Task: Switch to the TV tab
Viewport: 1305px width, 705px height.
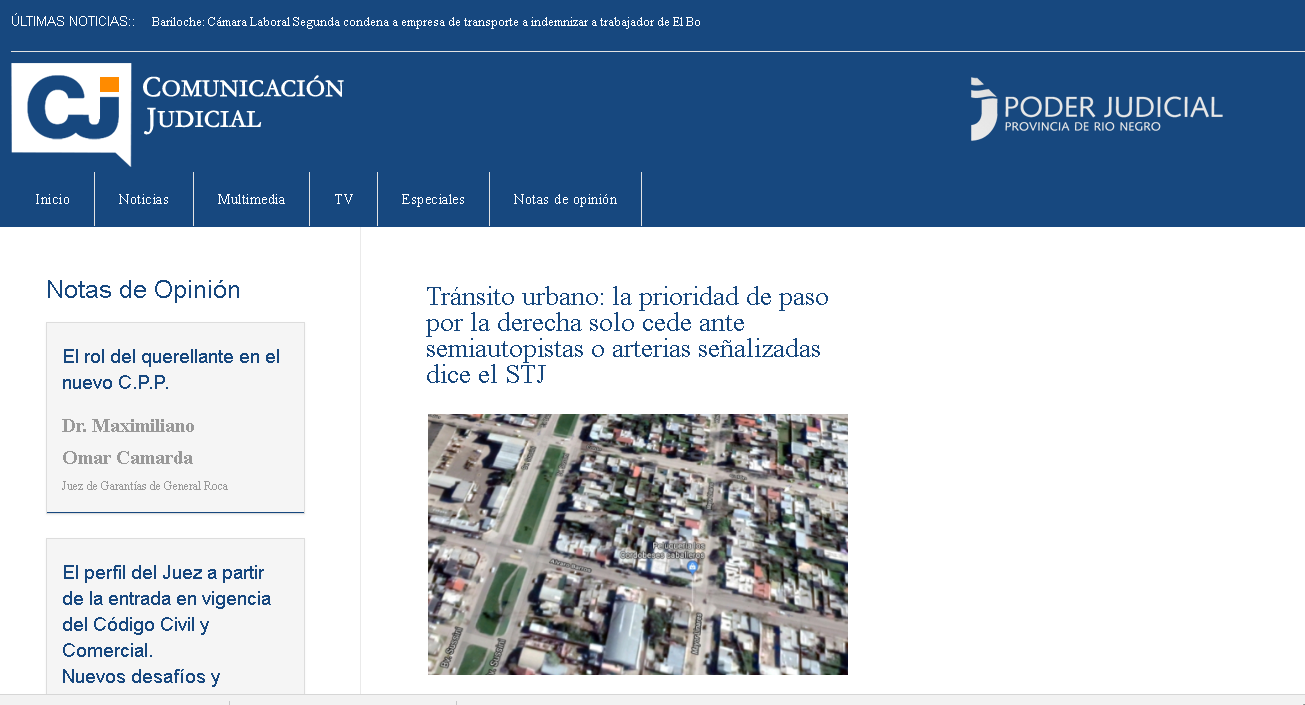Action: pyautogui.click(x=343, y=198)
